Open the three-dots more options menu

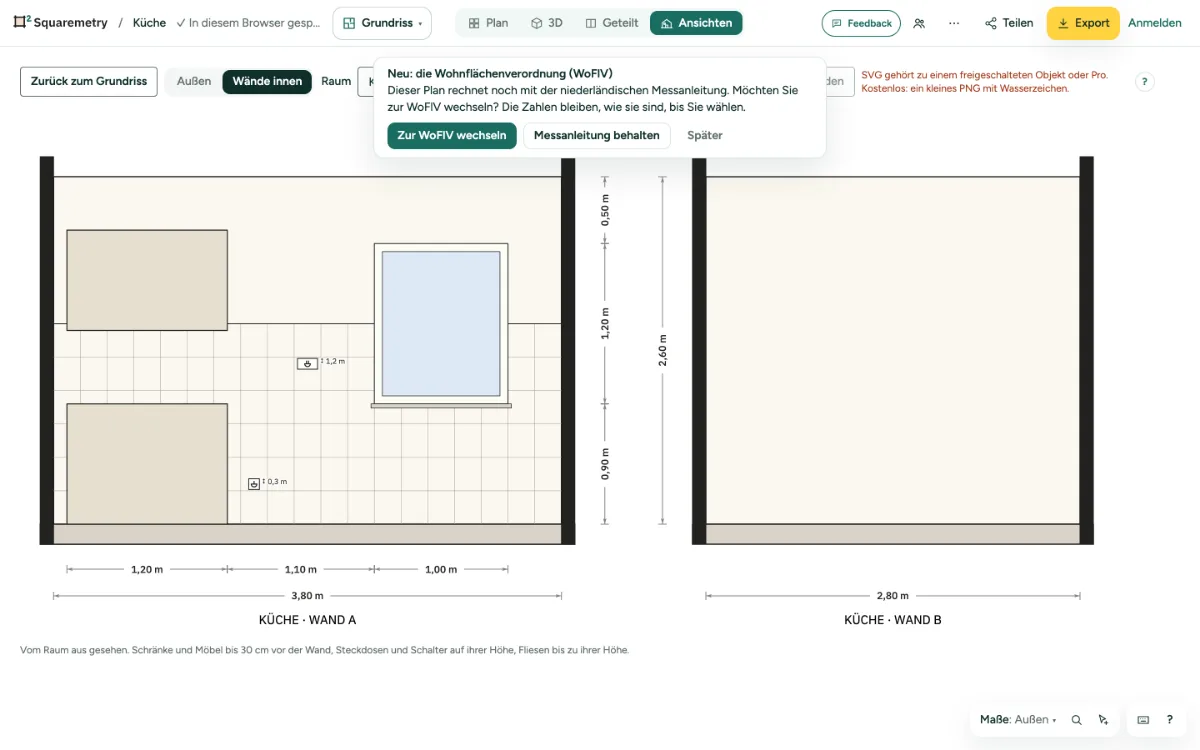point(954,23)
